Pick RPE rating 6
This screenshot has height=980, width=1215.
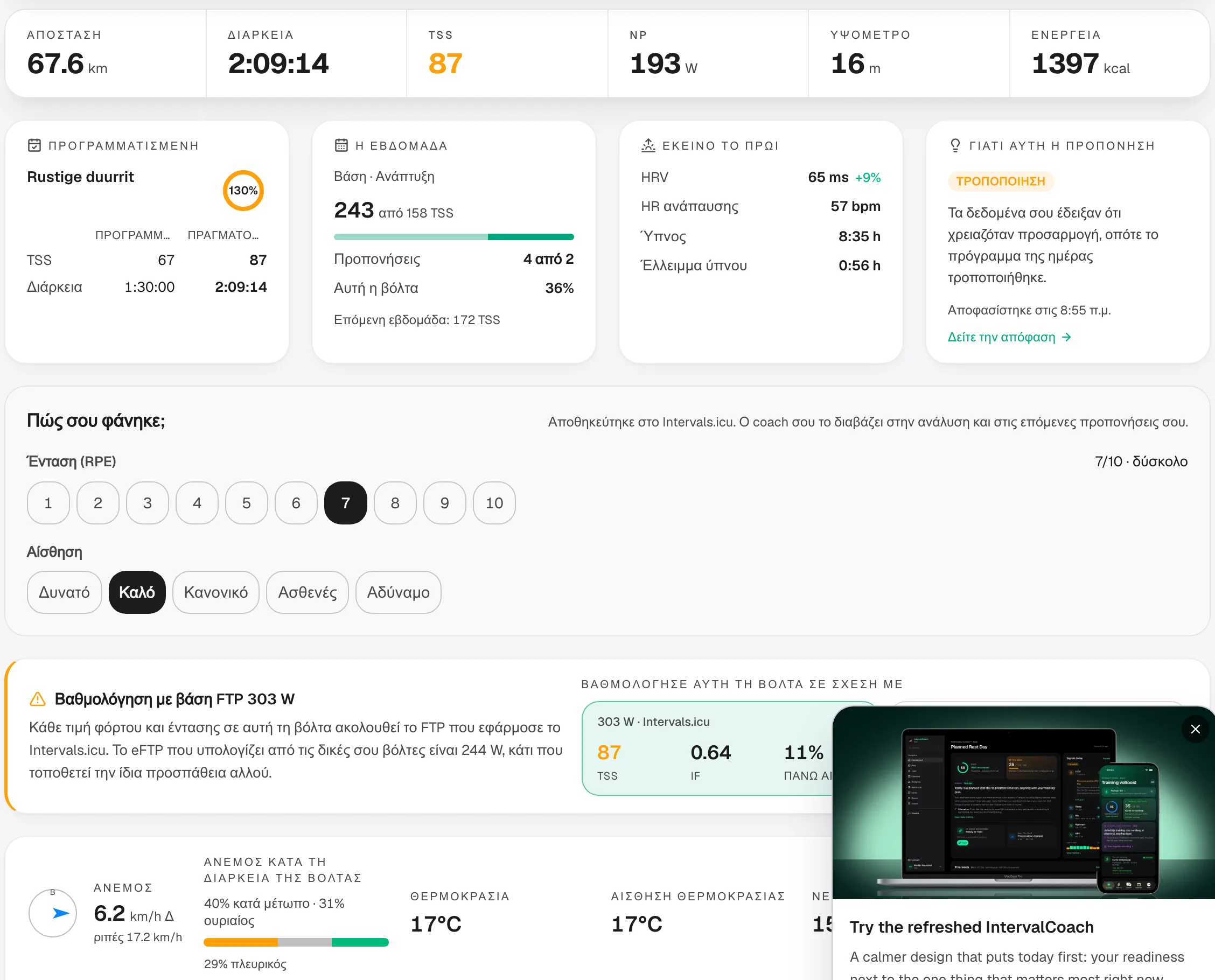[296, 503]
